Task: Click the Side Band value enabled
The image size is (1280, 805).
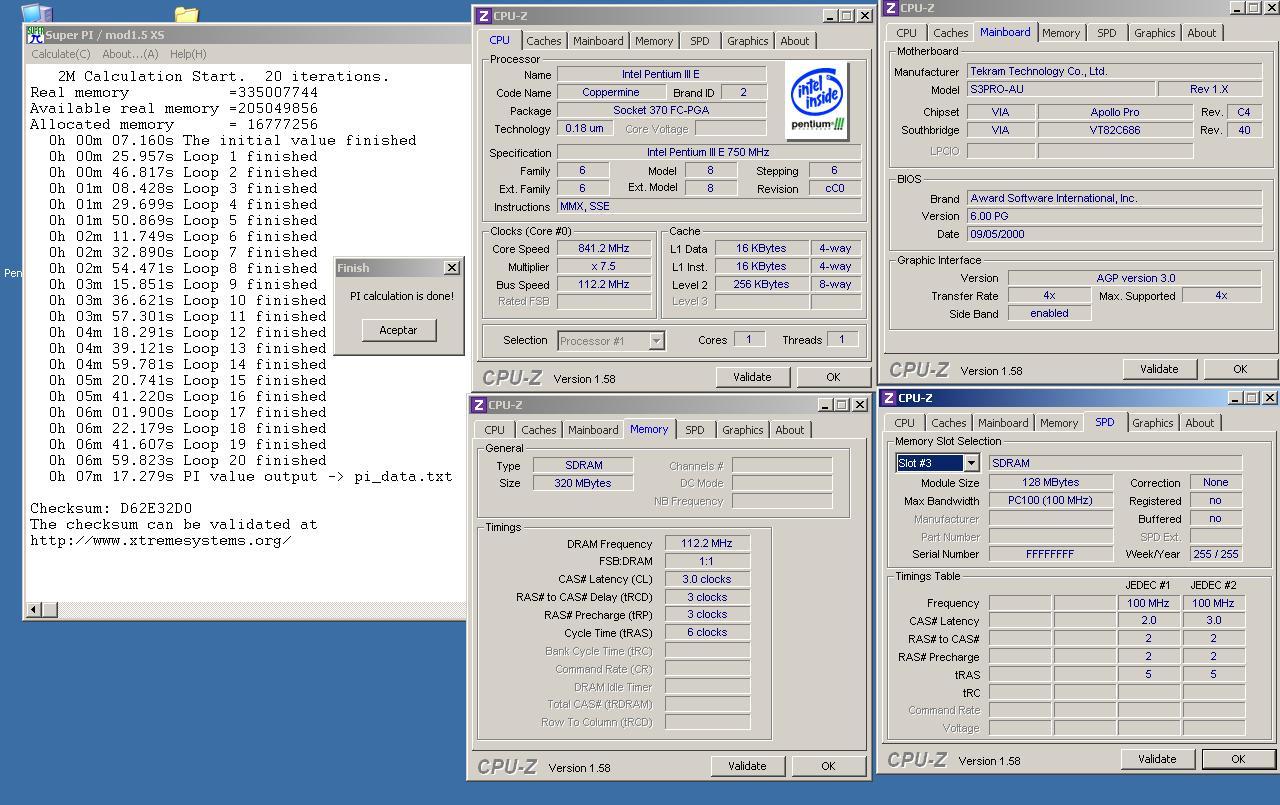Action: (1049, 314)
